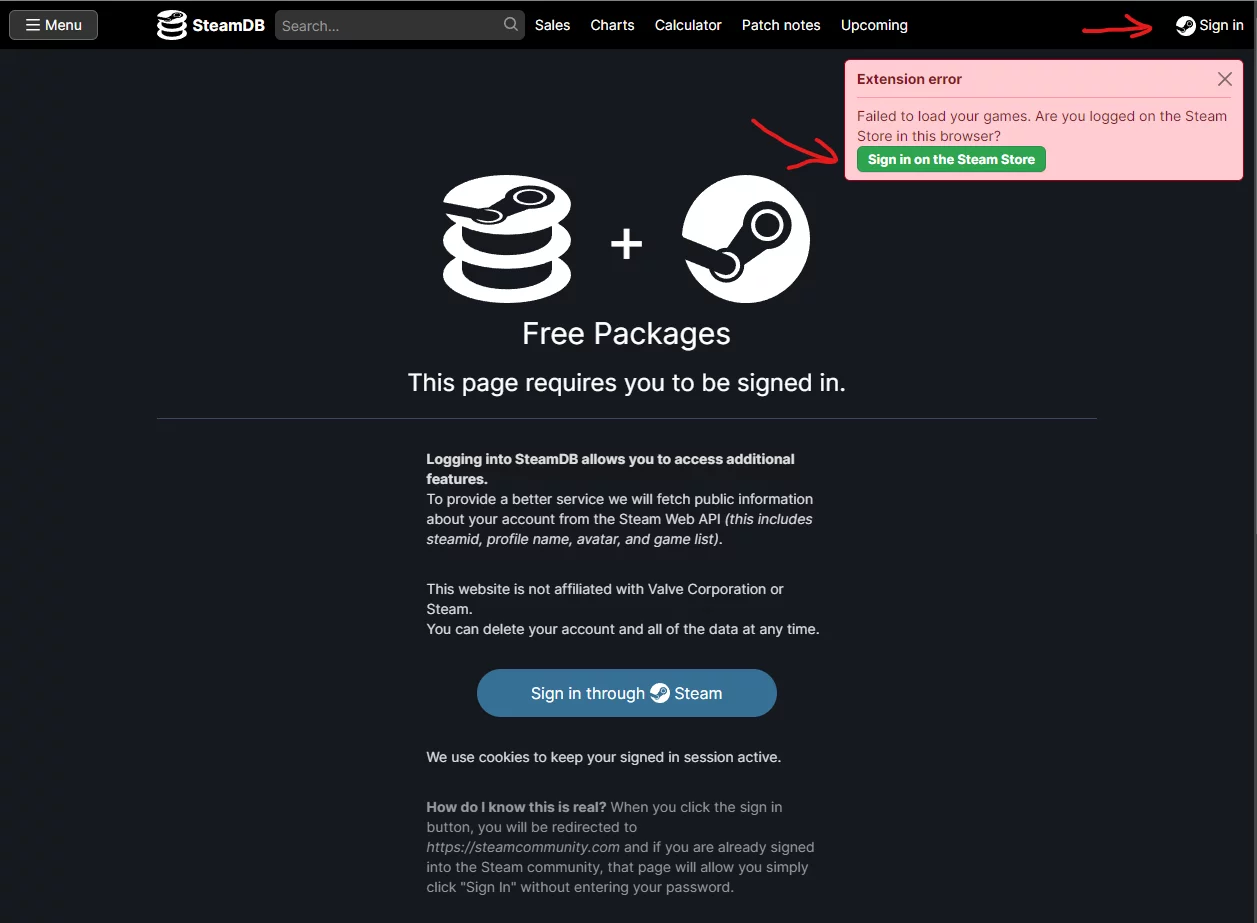This screenshot has width=1257, height=923.
Task: View Patch notes
Action: [x=781, y=25]
